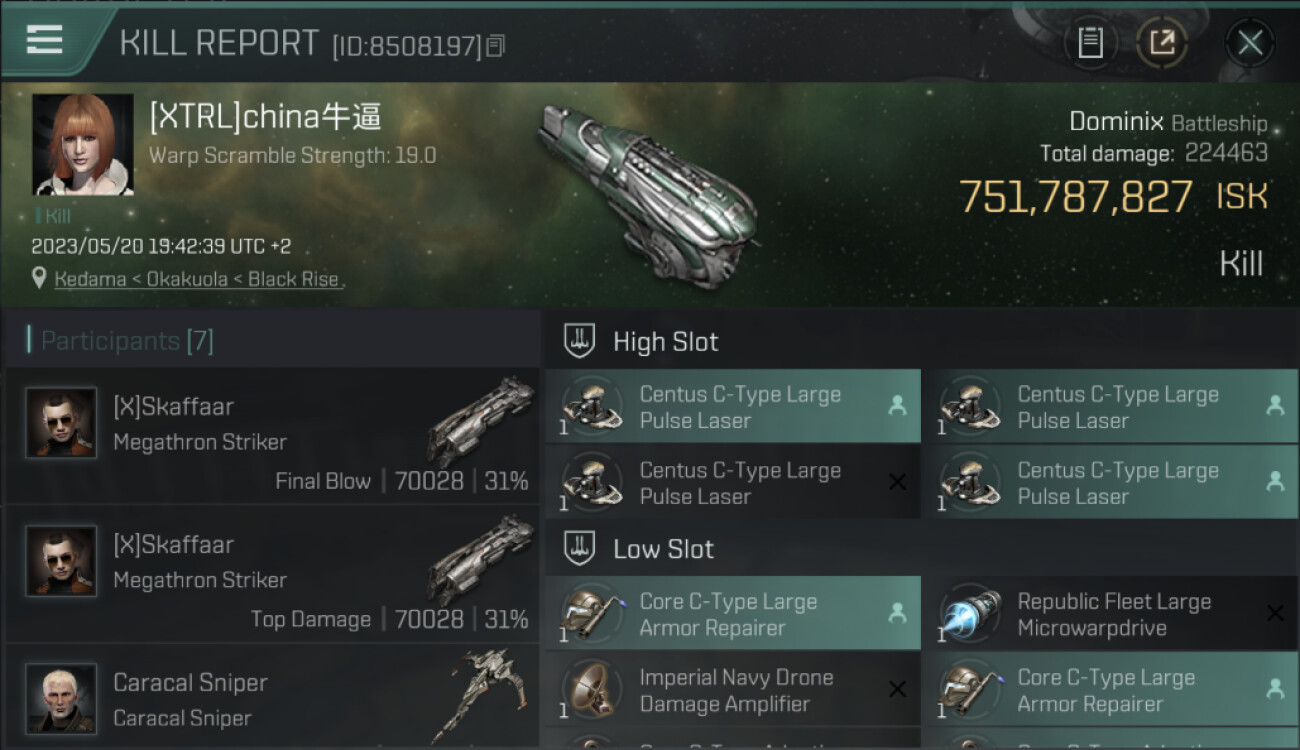Select first Centus C-Type Large Pulse Laser
The image size is (1300, 750).
coord(733,406)
